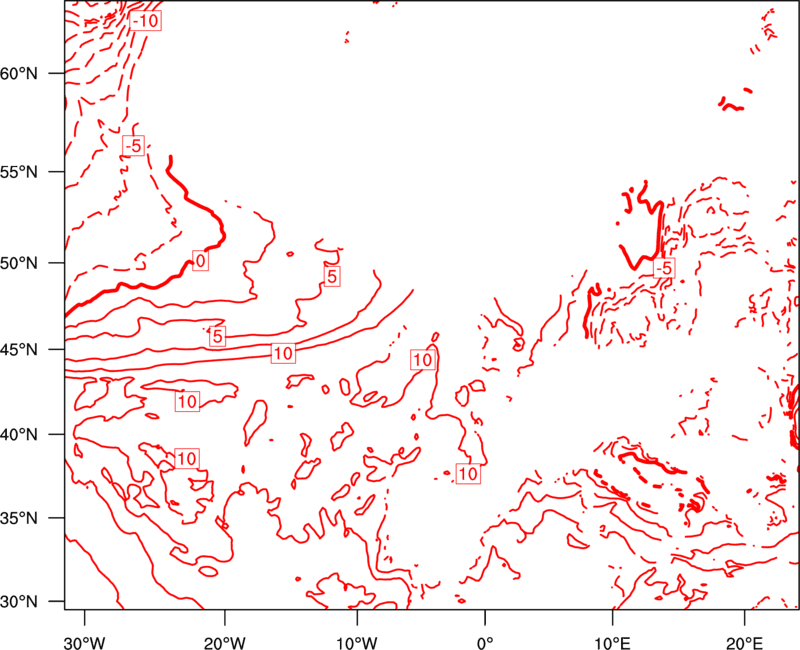Click the 0 contour label on thick line
Viewport: 800px width, 650px height.
[x=201, y=261]
